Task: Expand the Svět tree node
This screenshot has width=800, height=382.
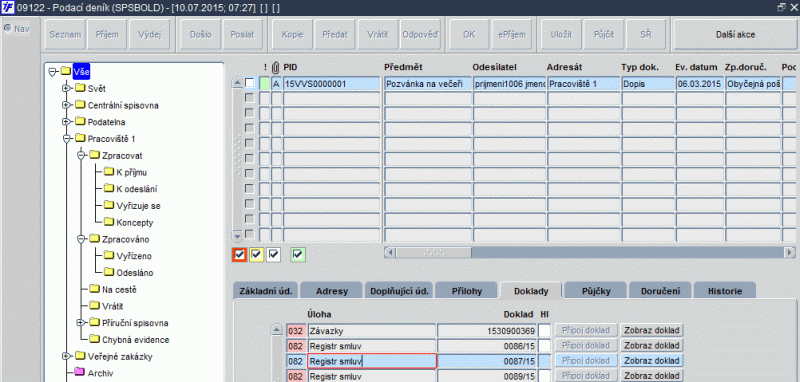Action: (66, 88)
